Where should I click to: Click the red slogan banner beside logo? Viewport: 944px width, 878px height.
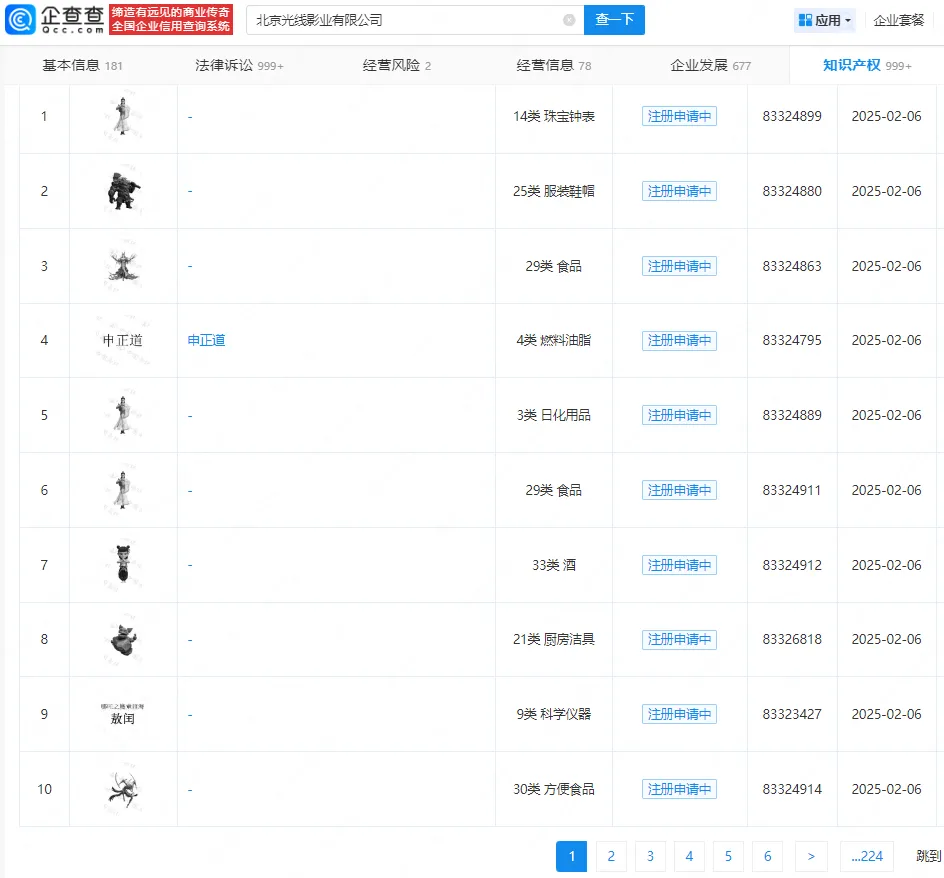(x=171, y=19)
